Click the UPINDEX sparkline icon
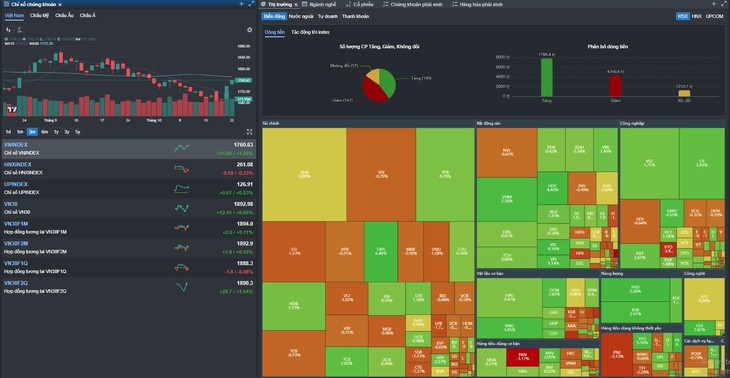Image resolution: width=730 pixels, height=378 pixels. pos(182,188)
